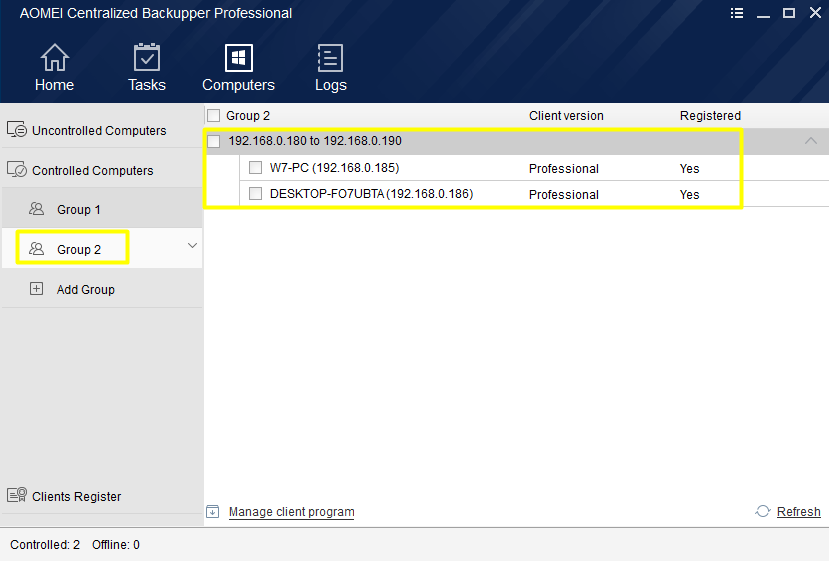
Task: Open the Manage client program link
Action: tap(291, 512)
